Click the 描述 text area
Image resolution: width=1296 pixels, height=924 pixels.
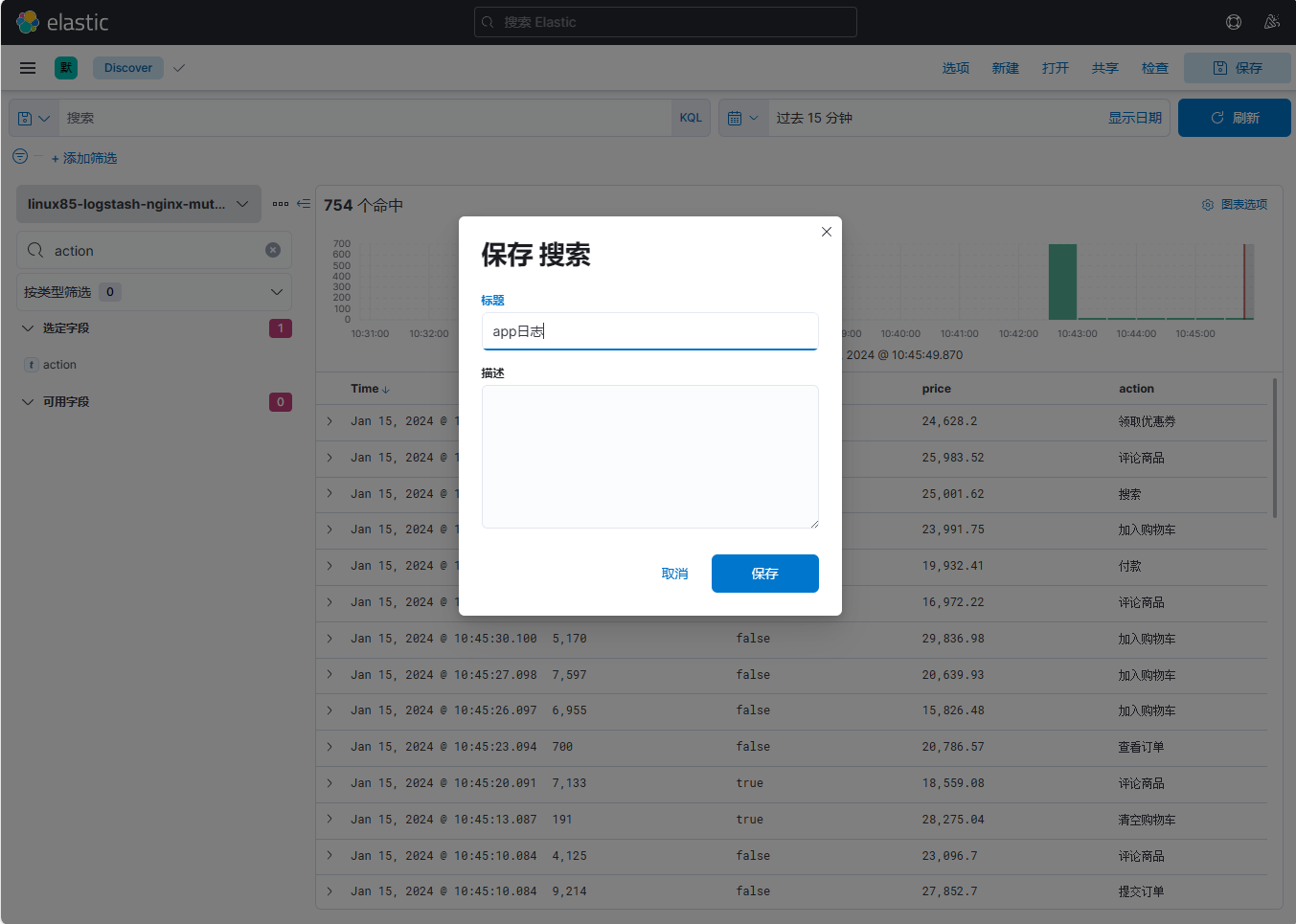(x=649, y=456)
